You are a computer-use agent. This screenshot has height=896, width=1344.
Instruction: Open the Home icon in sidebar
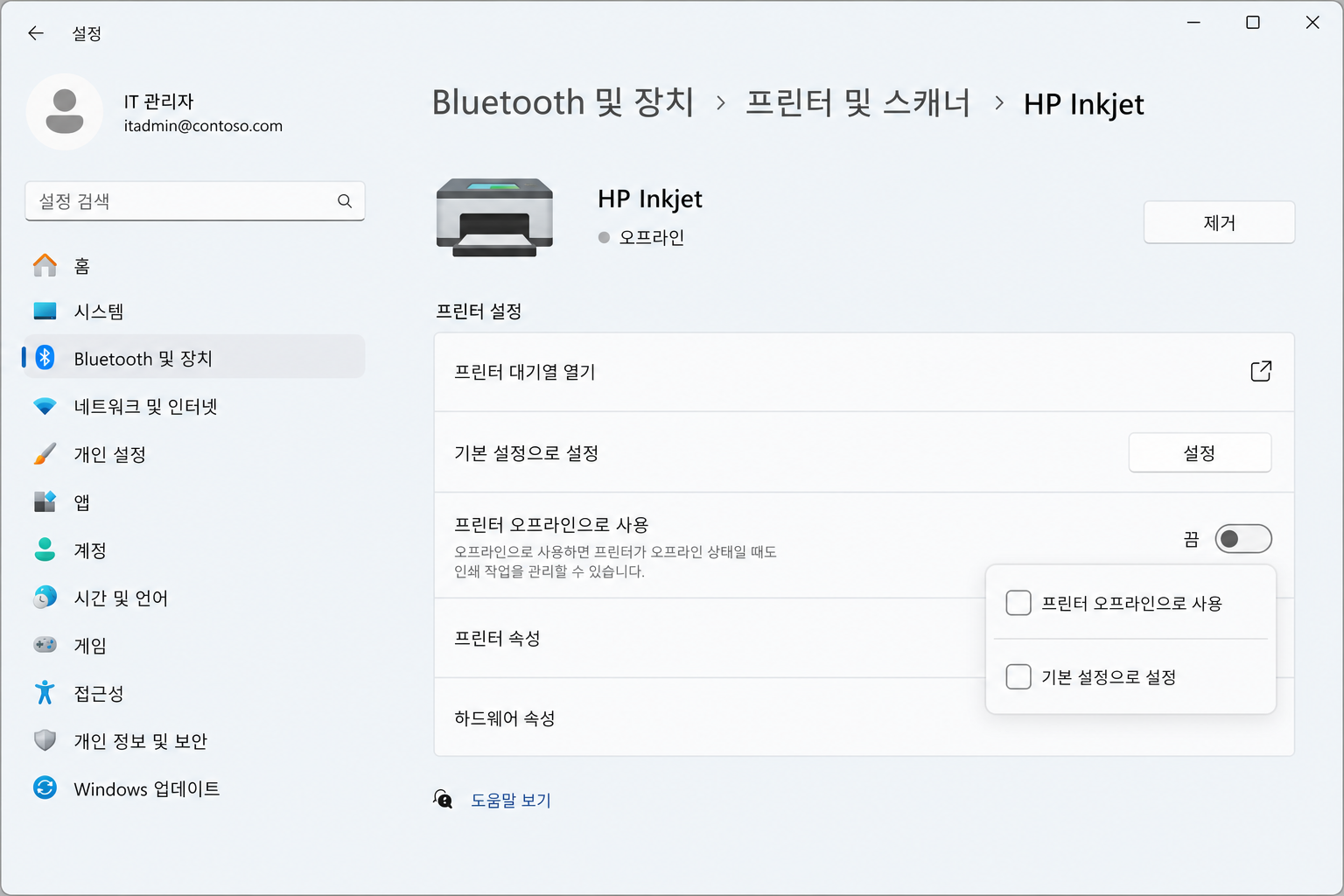[x=45, y=264]
